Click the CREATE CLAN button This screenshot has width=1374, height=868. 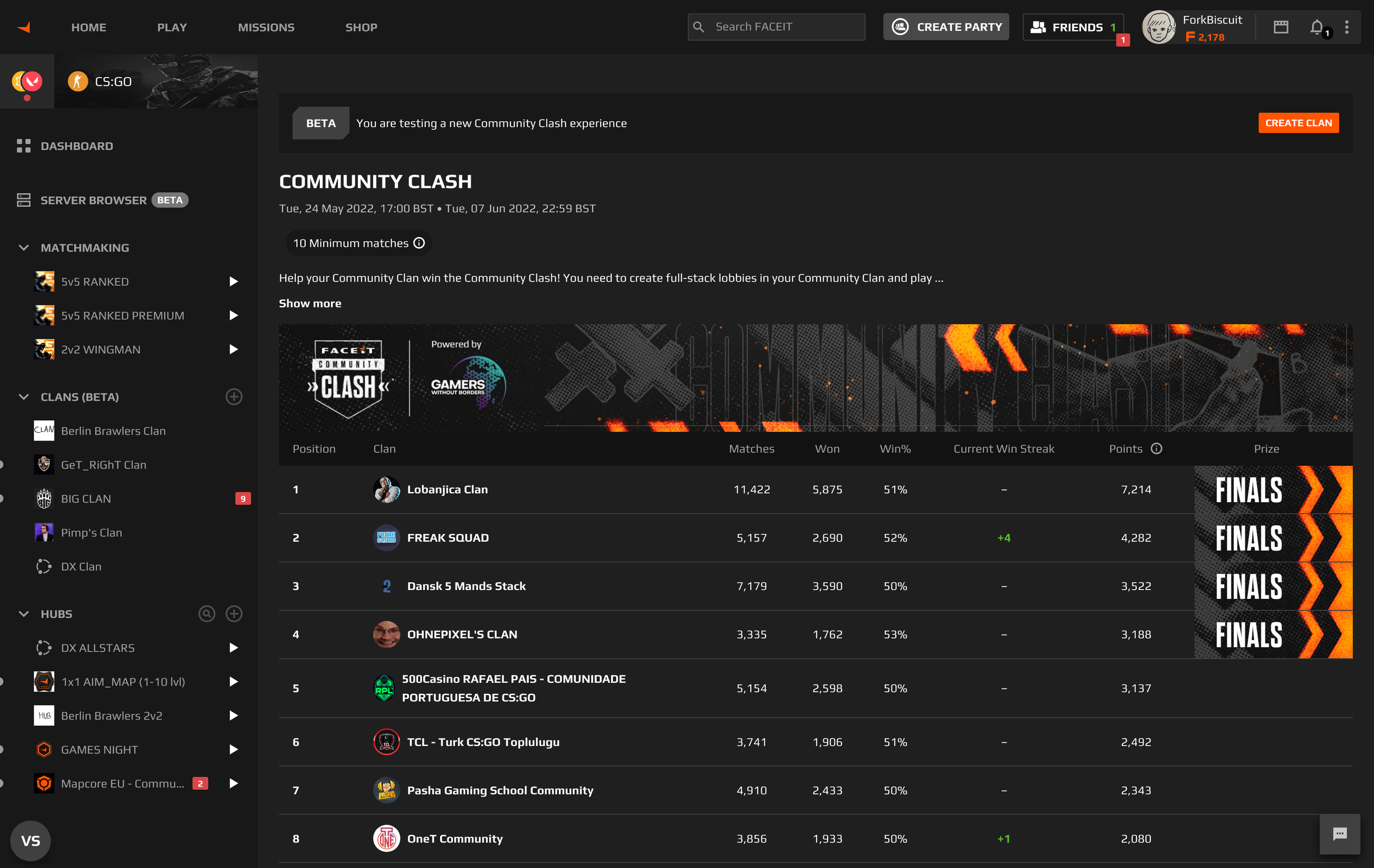pos(1299,123)
